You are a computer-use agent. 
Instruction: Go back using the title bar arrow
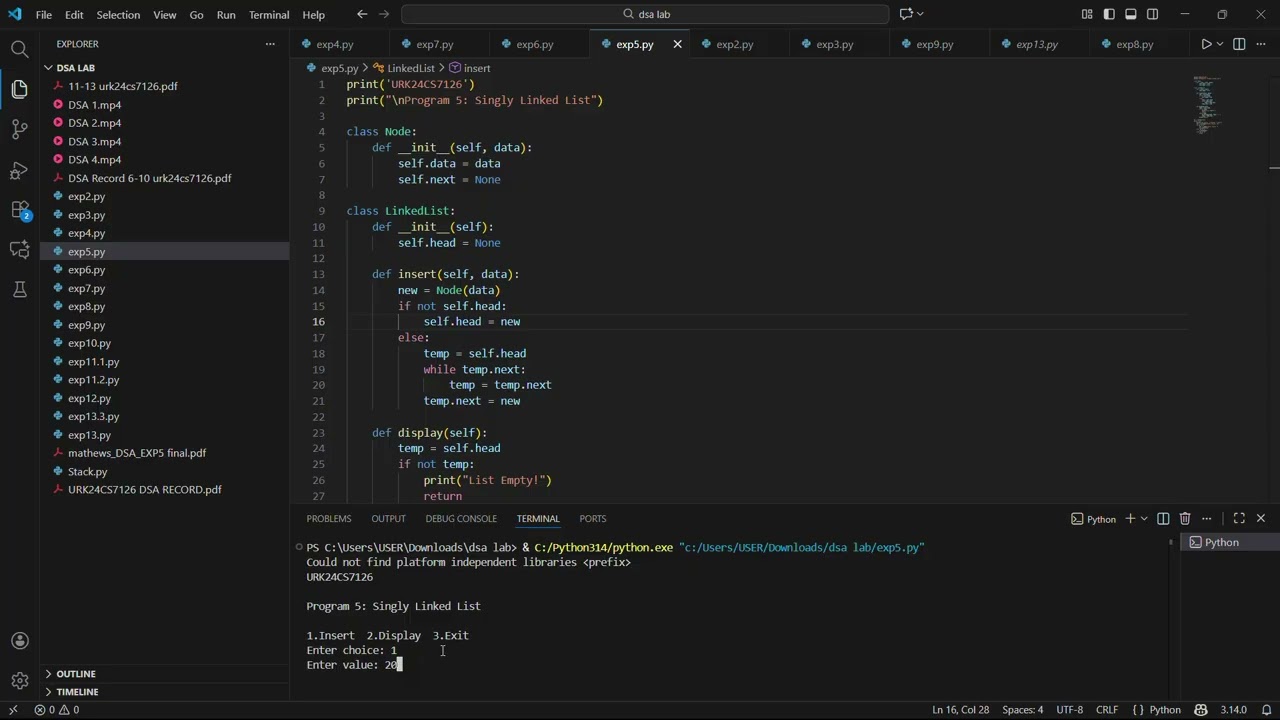pos(362,14)
